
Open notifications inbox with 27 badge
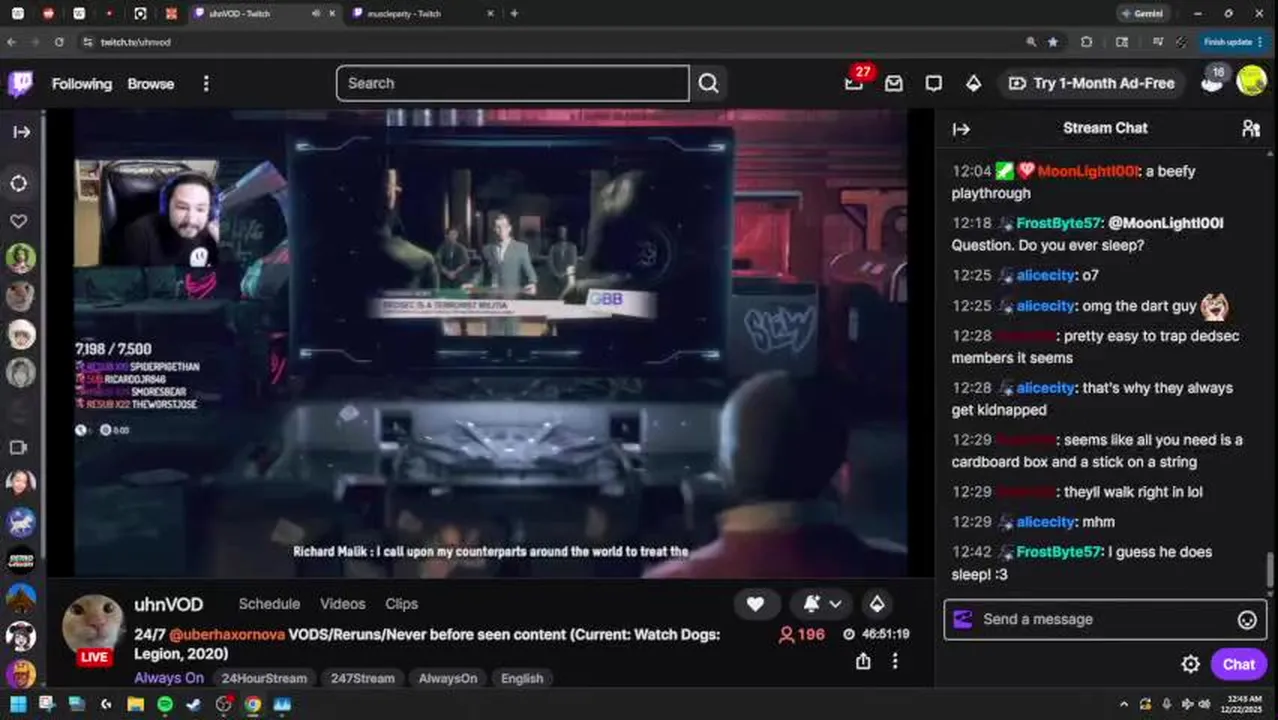click(854, 83)
